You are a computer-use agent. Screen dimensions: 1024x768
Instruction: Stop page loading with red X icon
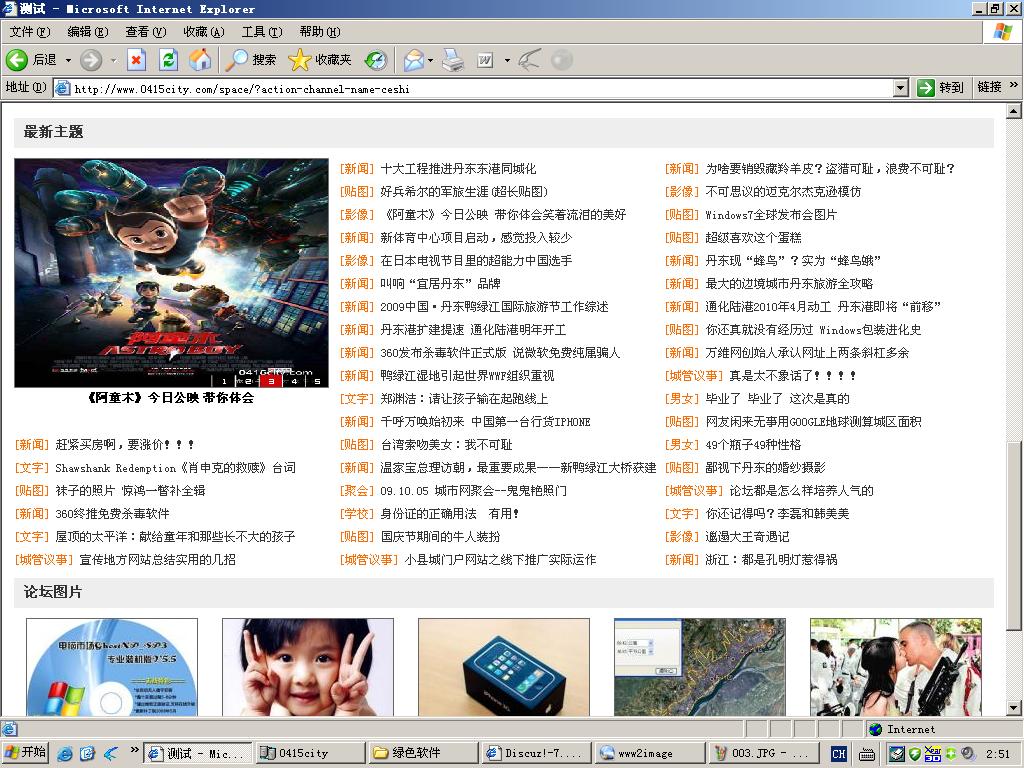tap(136, 60)
